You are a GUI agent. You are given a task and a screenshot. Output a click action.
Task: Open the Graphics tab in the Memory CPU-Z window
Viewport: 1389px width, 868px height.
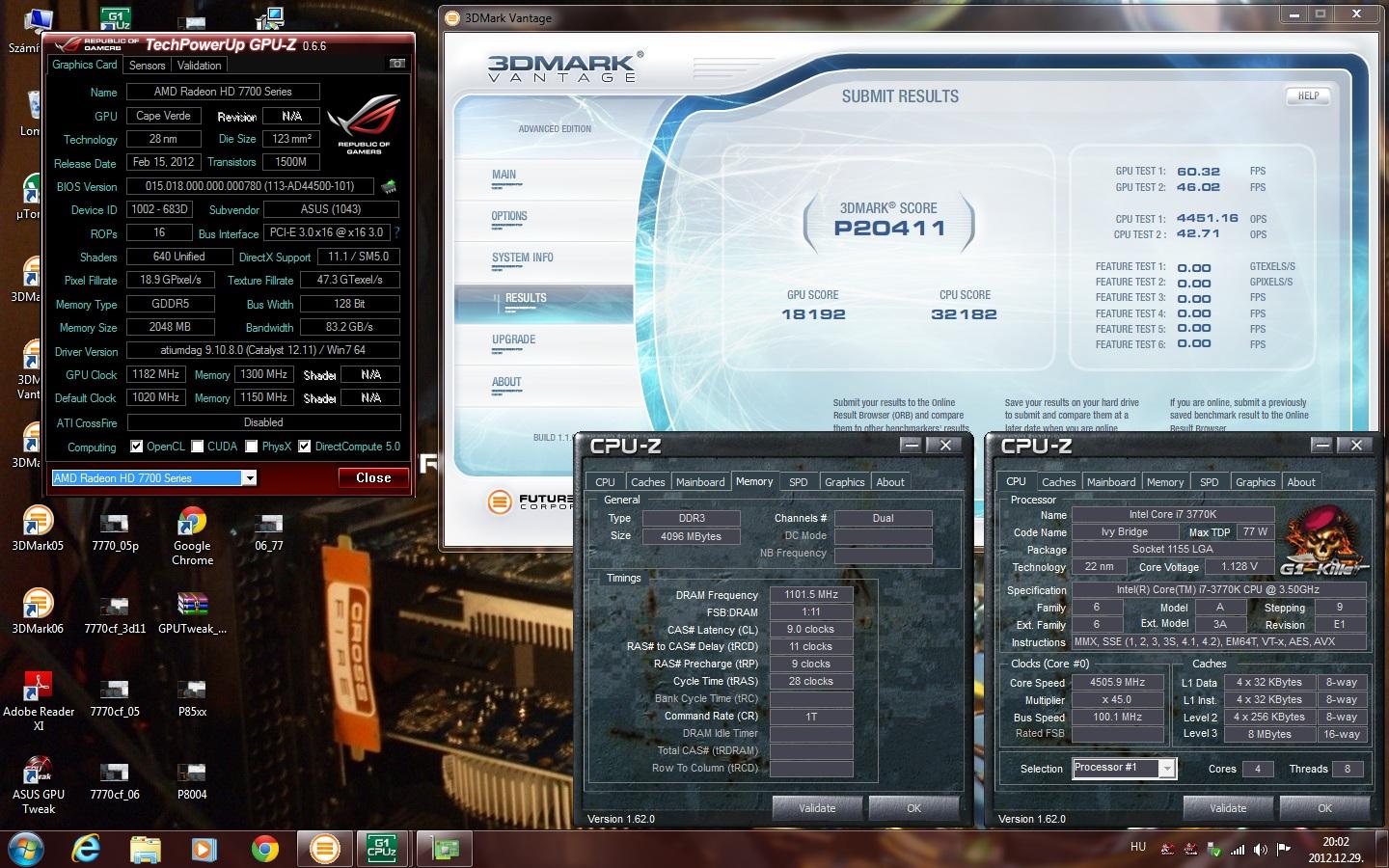click(844, 482)
